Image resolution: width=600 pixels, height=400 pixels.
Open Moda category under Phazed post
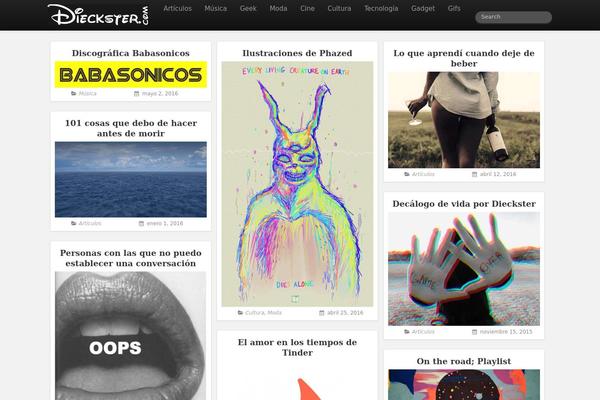pyautogui.click(x=274, y=313)
